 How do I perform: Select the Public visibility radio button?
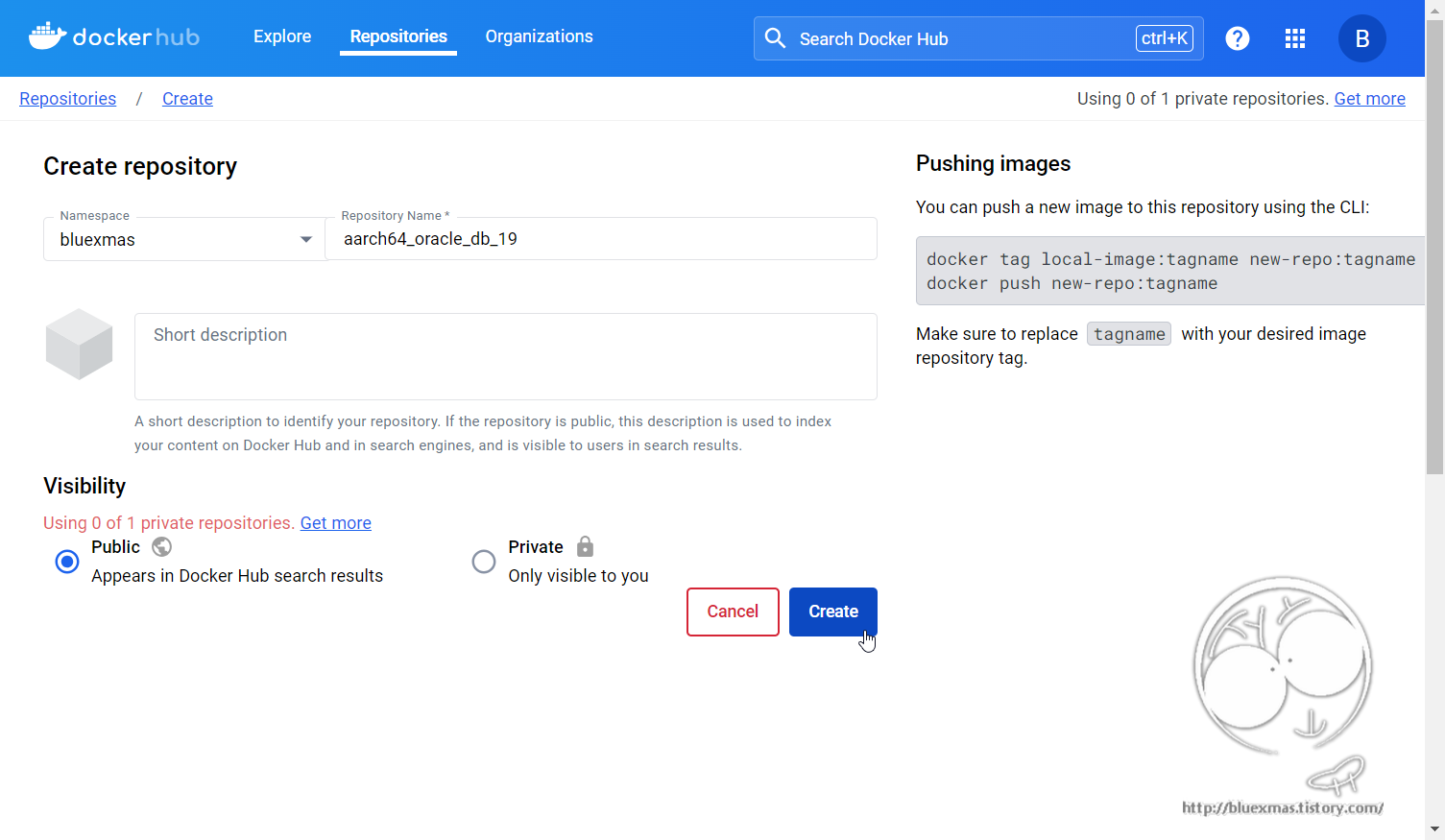click(x=67, y=562)
